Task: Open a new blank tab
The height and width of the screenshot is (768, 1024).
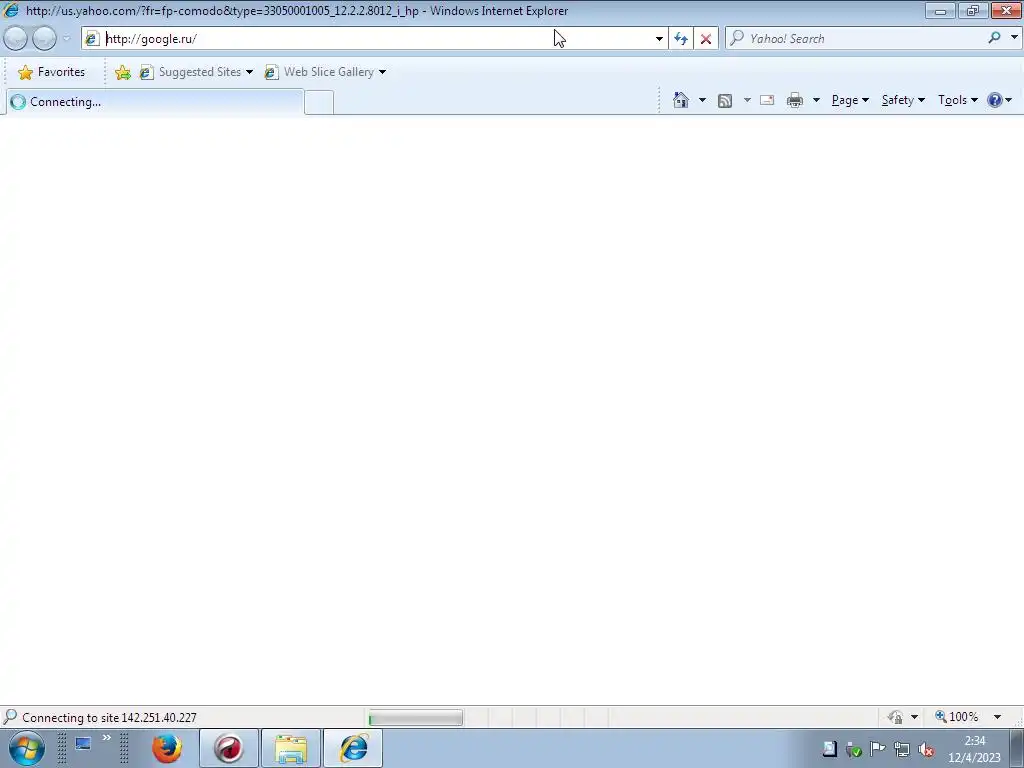Action: tap(319, 103)
